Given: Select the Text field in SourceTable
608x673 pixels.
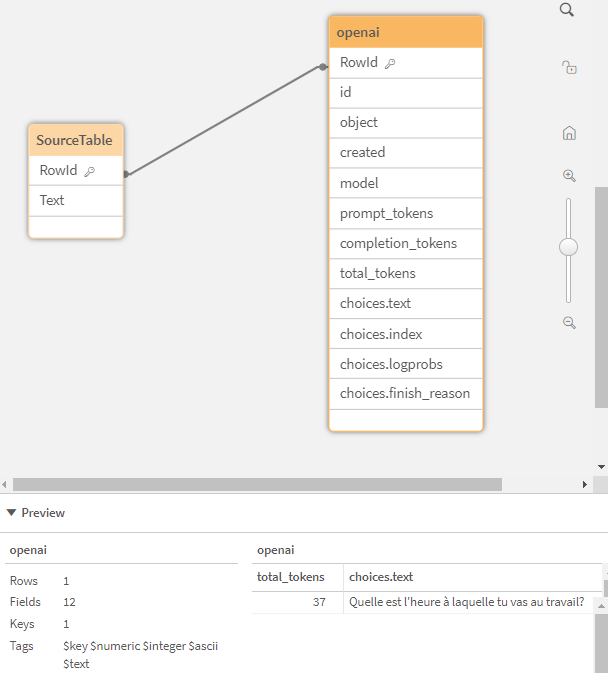Looking at the screenshot, I should point(75,200).
